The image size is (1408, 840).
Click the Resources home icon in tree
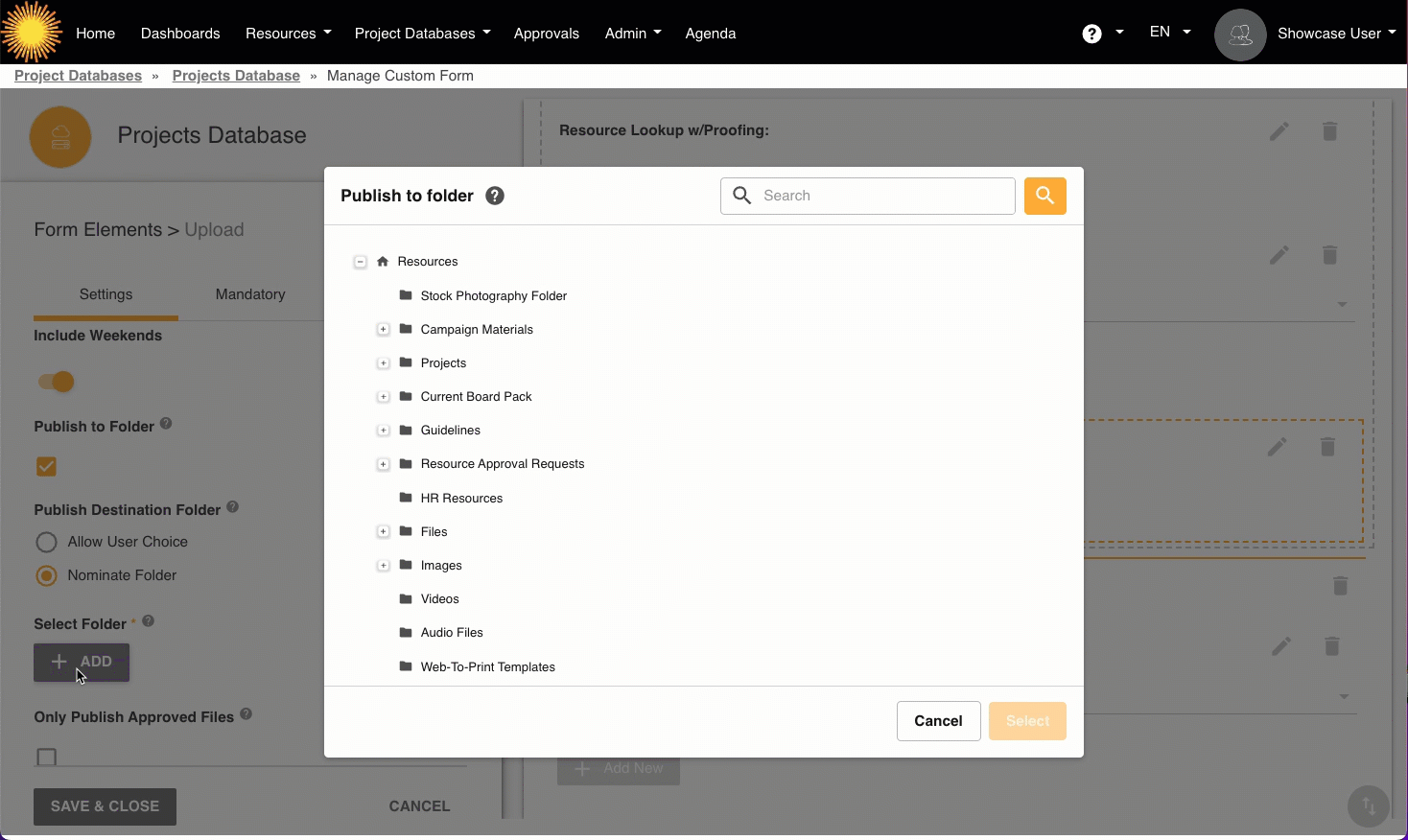(383, 262)
